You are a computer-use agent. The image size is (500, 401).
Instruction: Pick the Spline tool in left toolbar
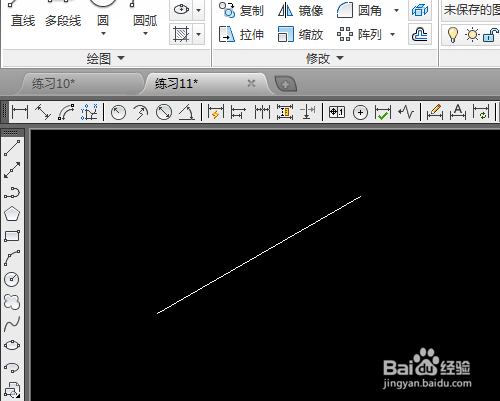pos(12,324)
